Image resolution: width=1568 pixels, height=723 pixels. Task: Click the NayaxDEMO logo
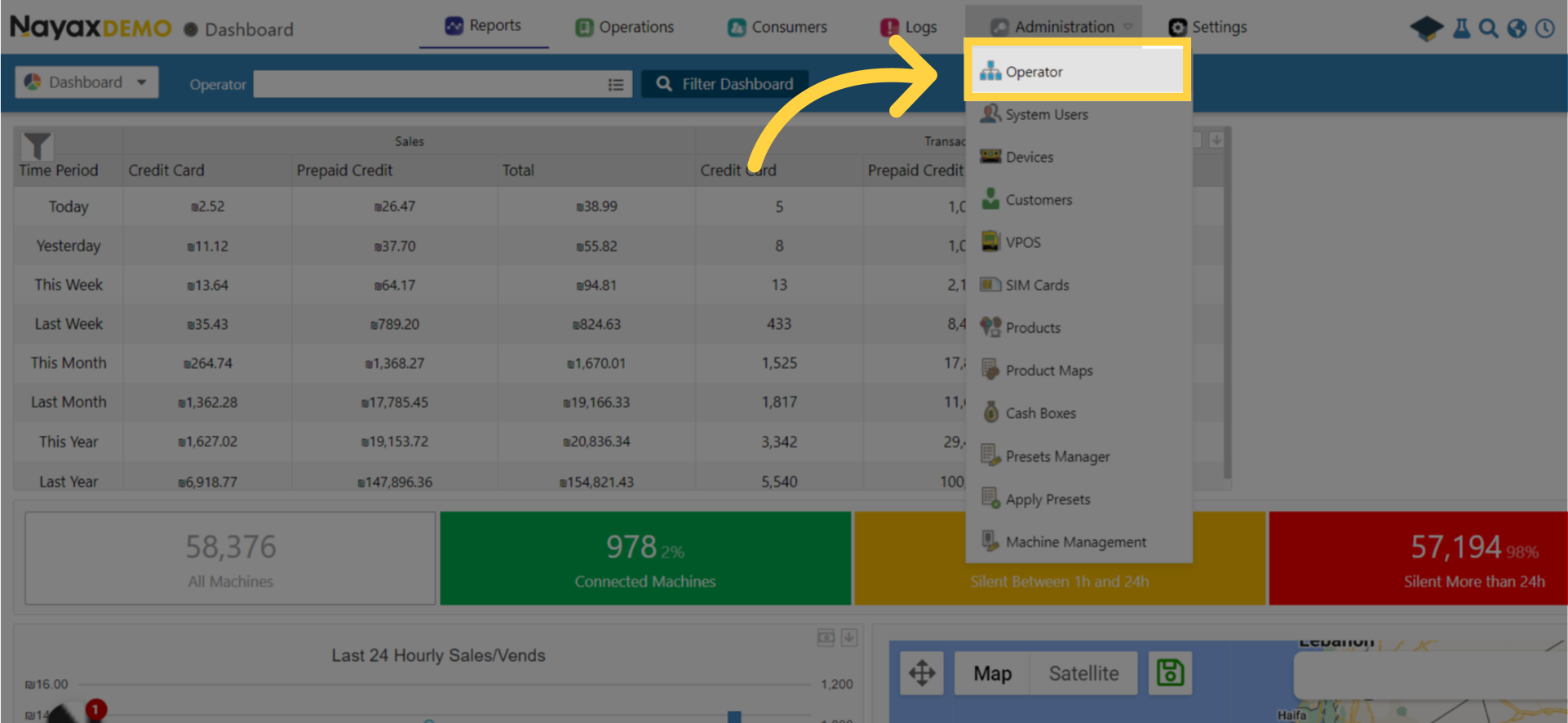91,28
